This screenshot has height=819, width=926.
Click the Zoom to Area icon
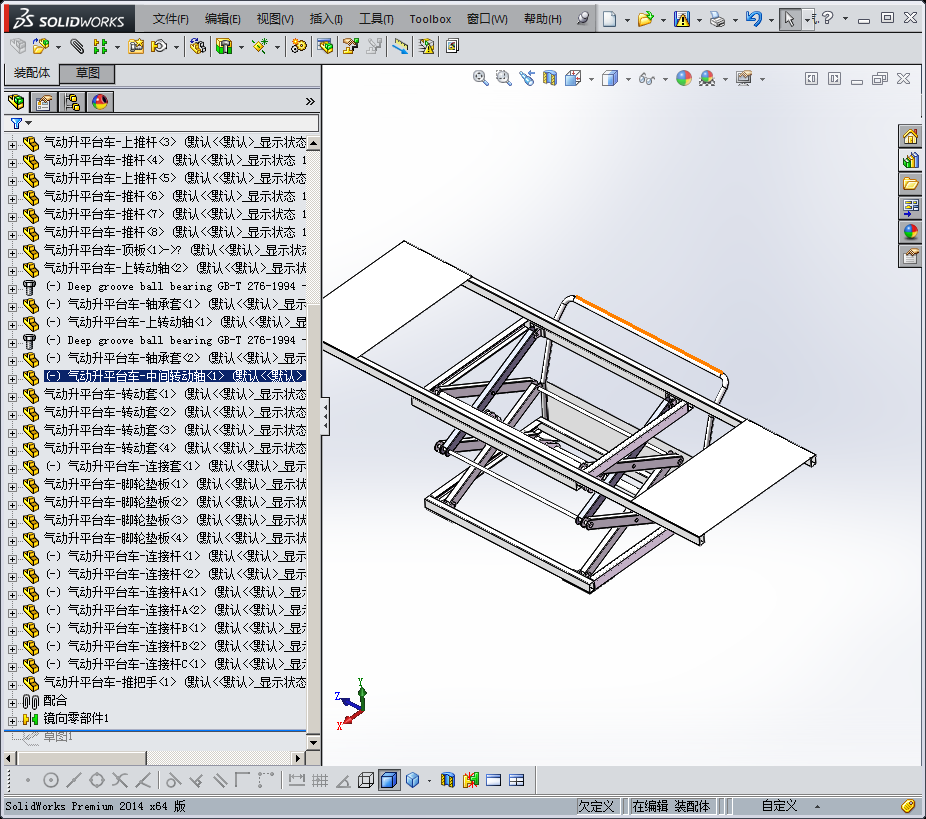(503, 78)
